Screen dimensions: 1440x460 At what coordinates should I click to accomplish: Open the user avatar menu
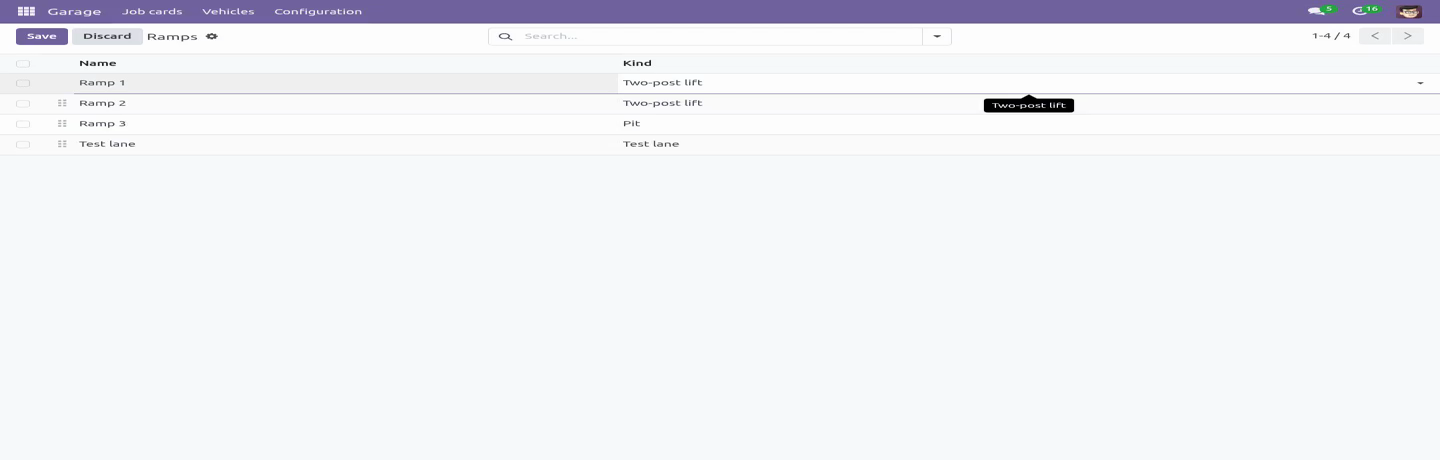1409,11
